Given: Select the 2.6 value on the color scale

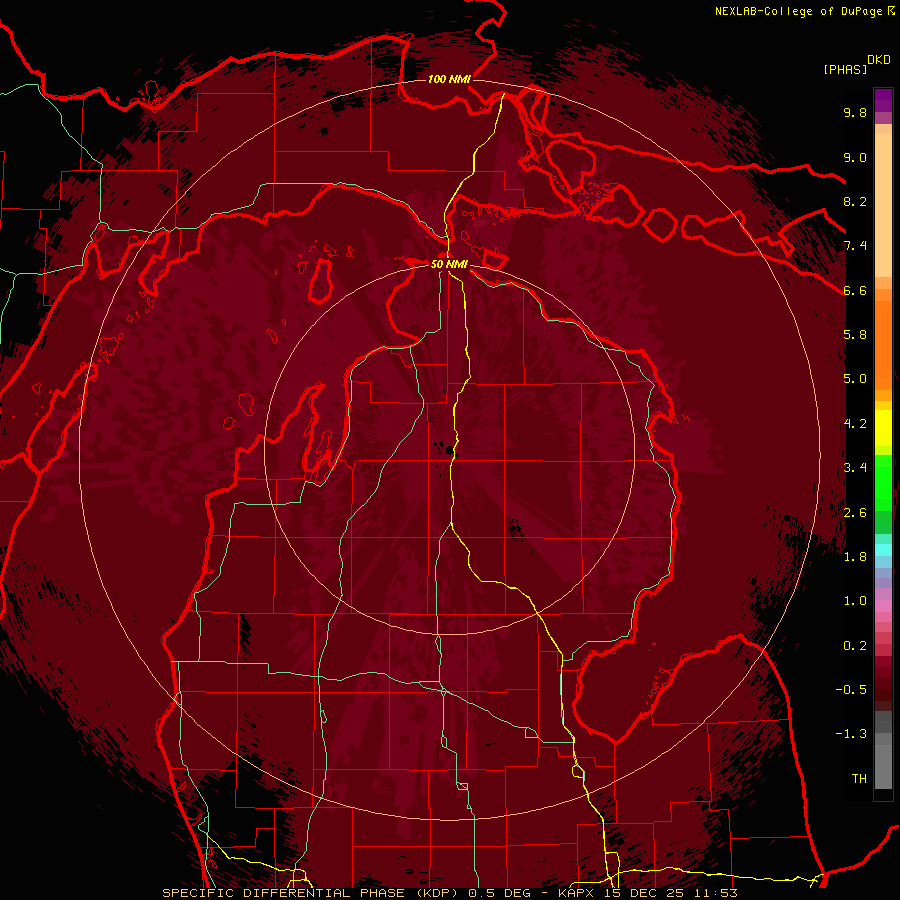Looking at the screenshot, I should click(855, 513).
